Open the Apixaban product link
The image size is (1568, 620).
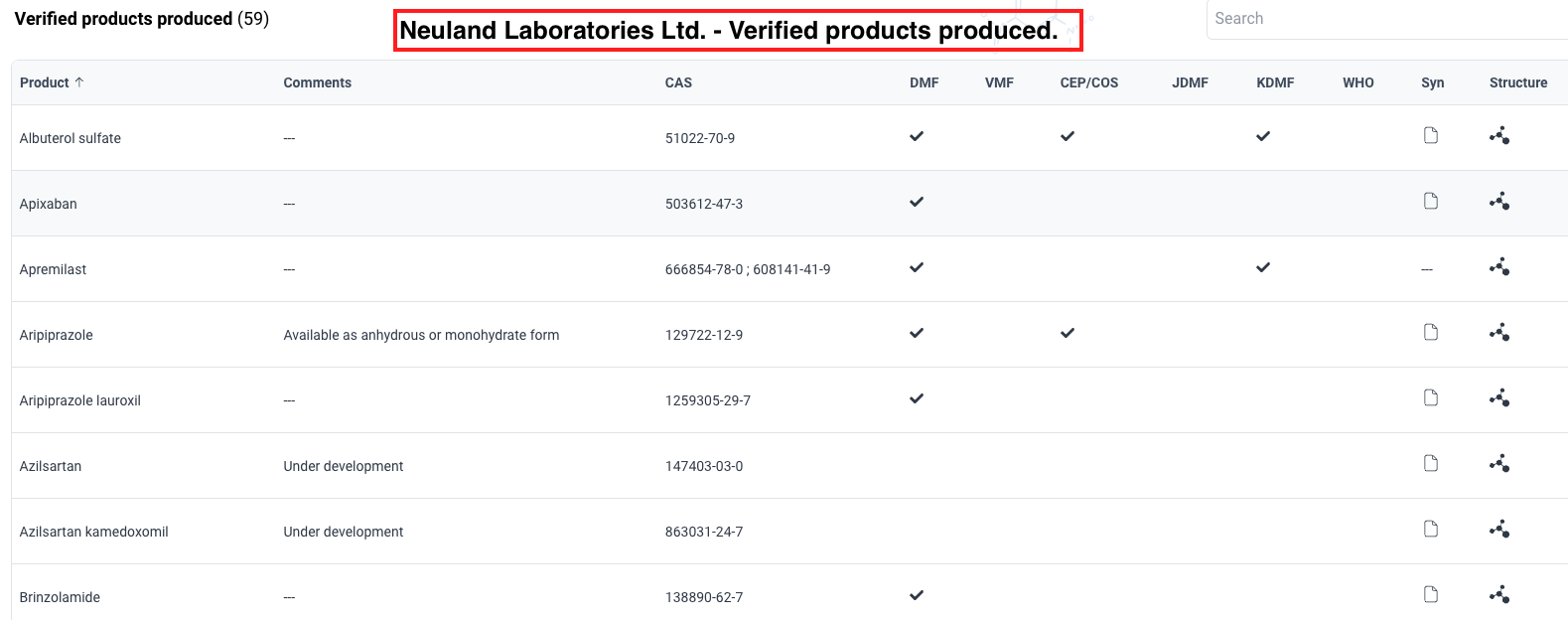click(49, 204)
